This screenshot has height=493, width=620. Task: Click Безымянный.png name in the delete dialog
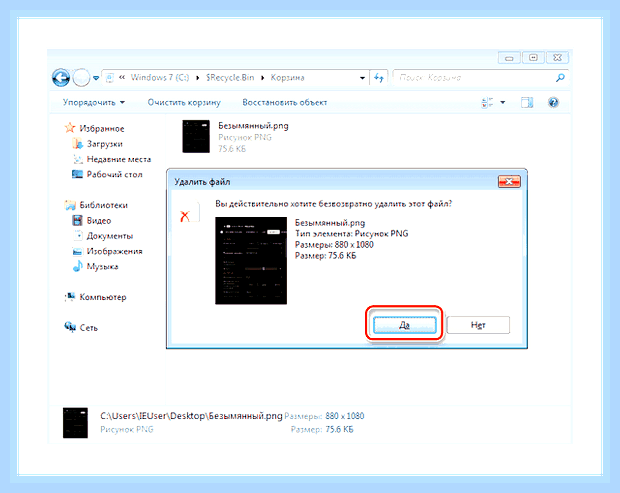[x=330, y=223]
